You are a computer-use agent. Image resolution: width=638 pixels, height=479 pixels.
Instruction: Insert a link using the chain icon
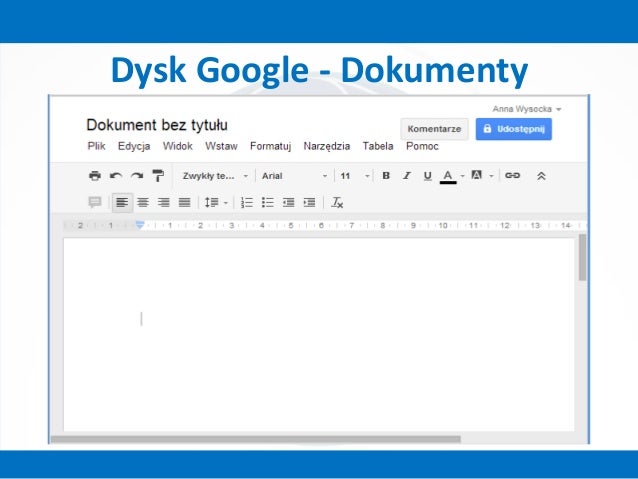(x=512, y=176)
